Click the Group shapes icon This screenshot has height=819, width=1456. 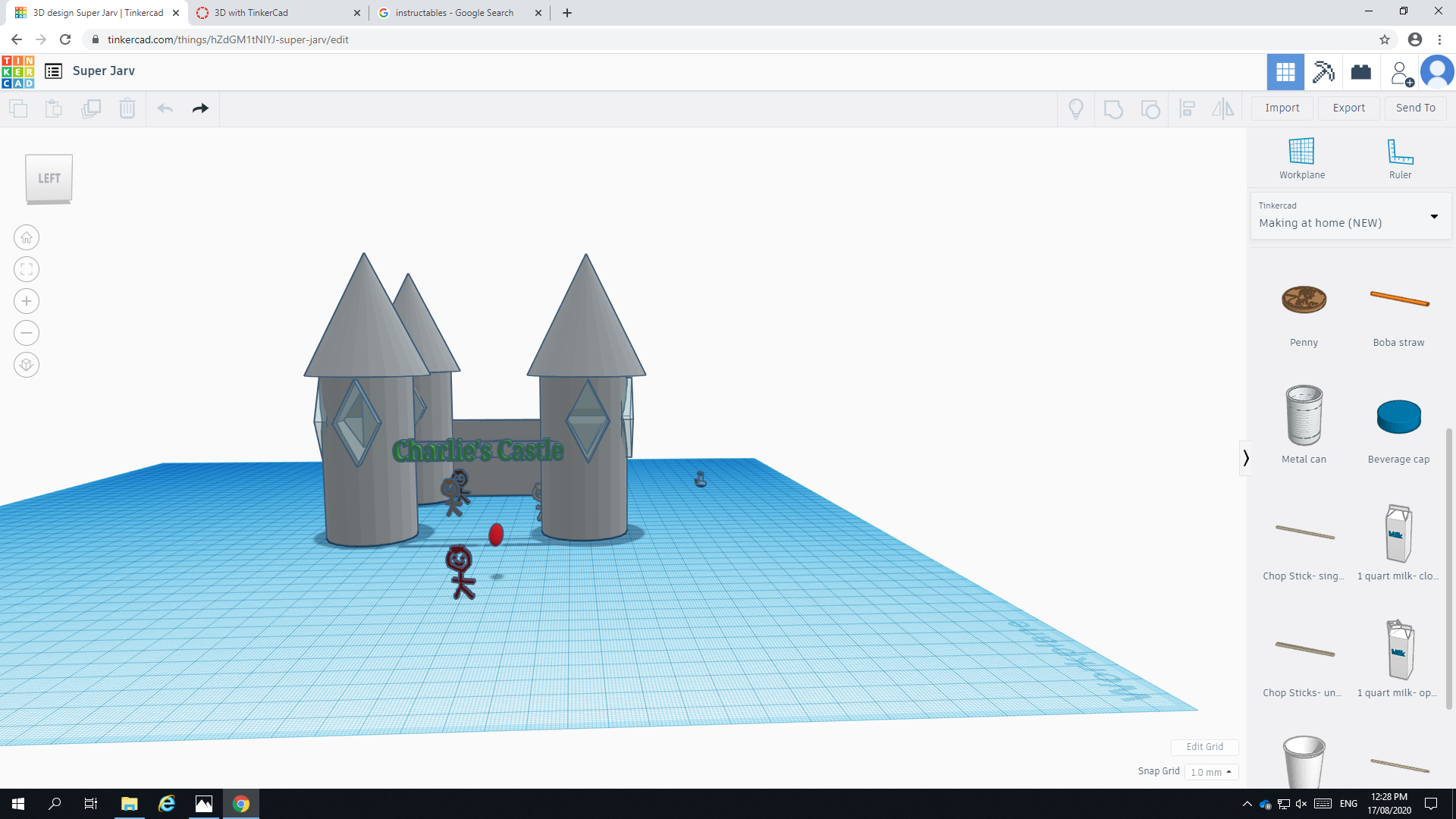[1113, 108]
